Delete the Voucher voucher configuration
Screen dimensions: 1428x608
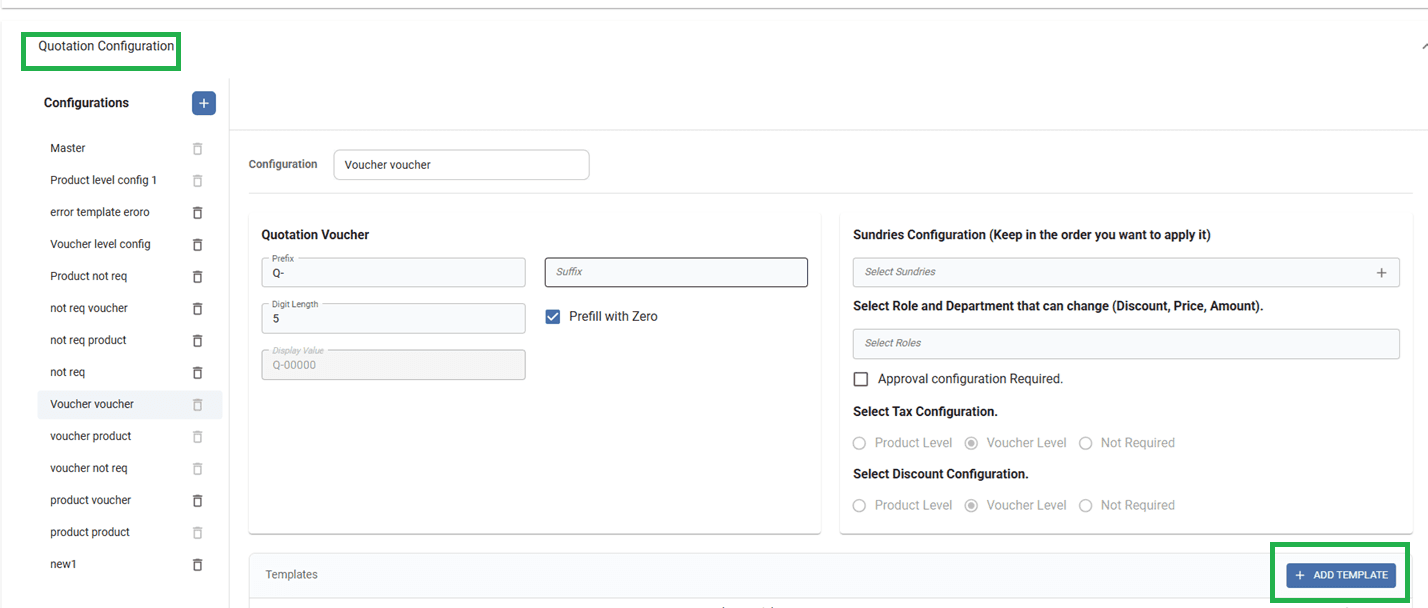(197, 404)
